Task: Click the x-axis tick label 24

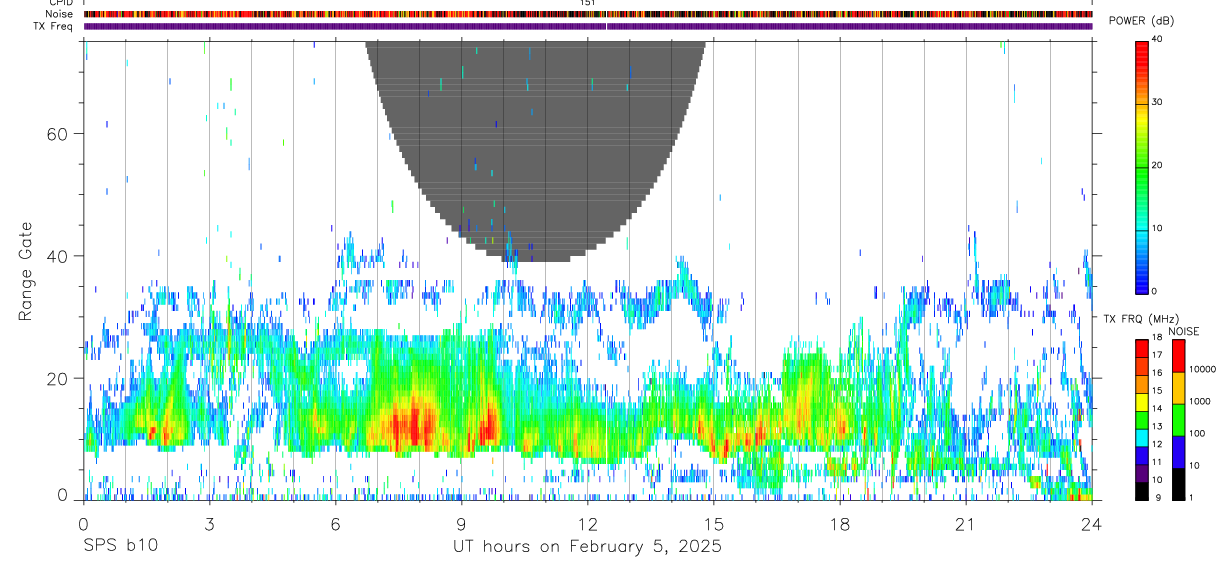Action: pos(1092,524)
